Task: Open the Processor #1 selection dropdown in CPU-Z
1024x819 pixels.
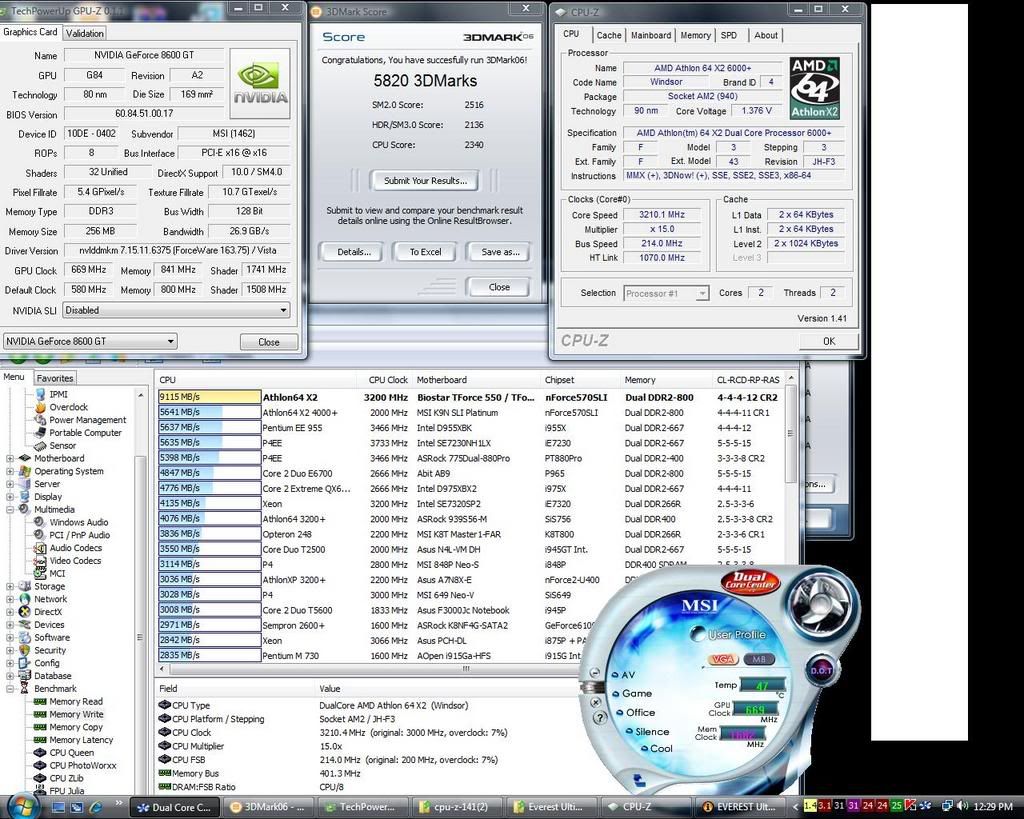Action: pyautogui.click(x=666, y=293)
